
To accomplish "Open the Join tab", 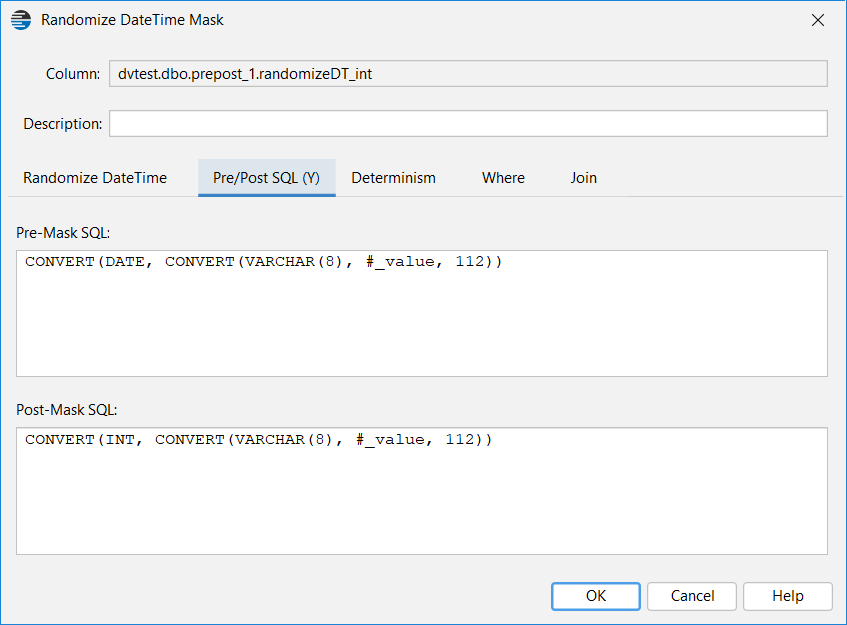I will [583, 178].
